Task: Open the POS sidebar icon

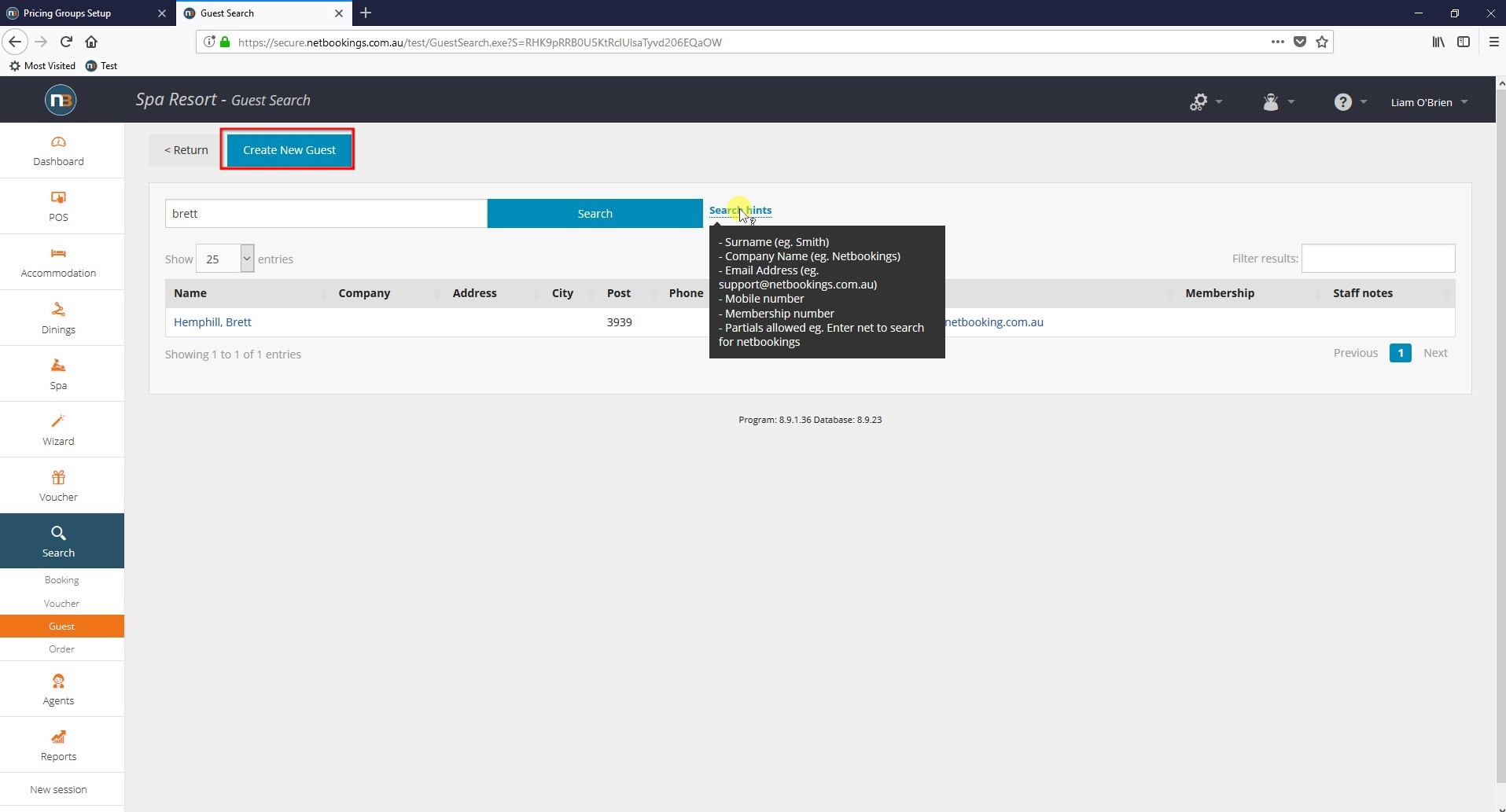Action: (58, 198)
